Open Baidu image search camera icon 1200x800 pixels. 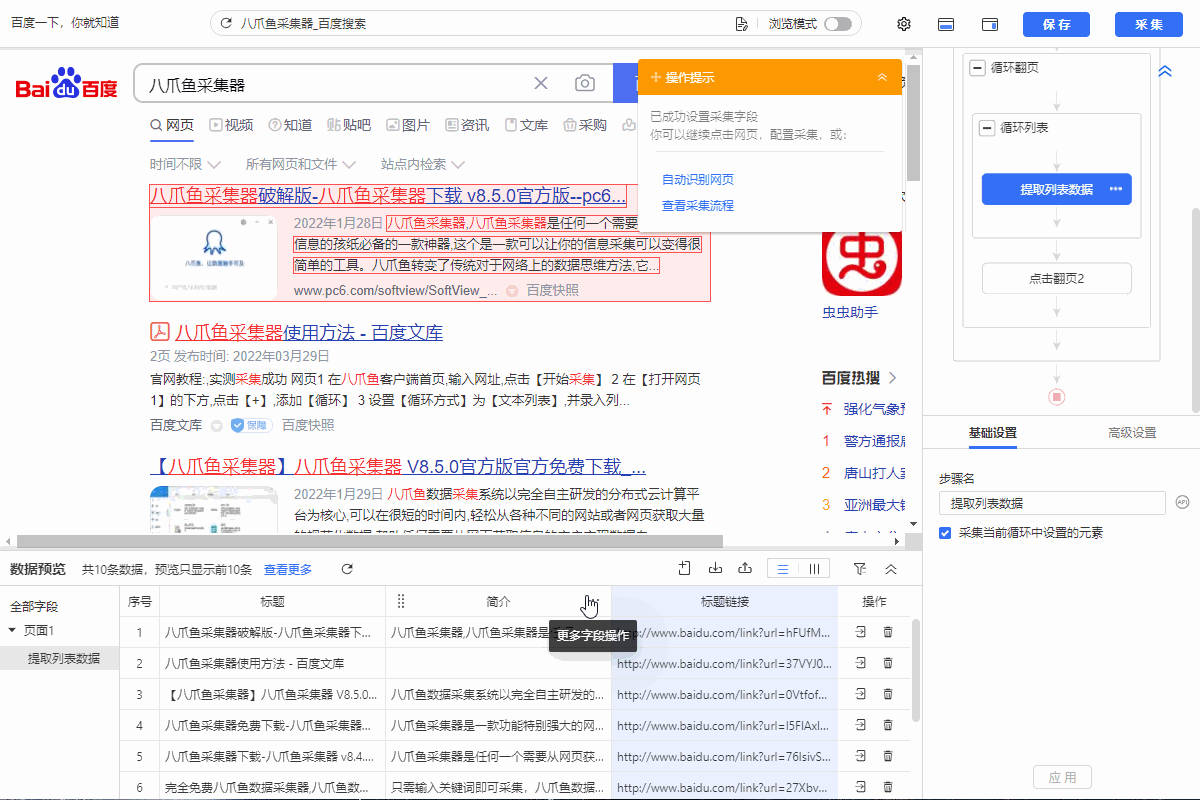[585, 83]
